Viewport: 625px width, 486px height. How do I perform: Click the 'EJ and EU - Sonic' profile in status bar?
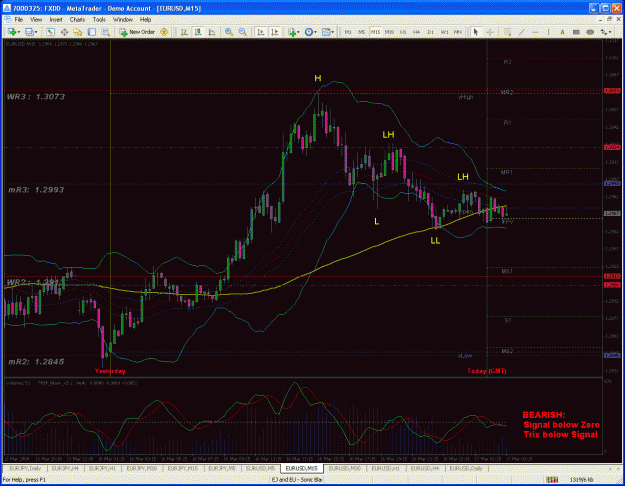click(x=297, y=480)
